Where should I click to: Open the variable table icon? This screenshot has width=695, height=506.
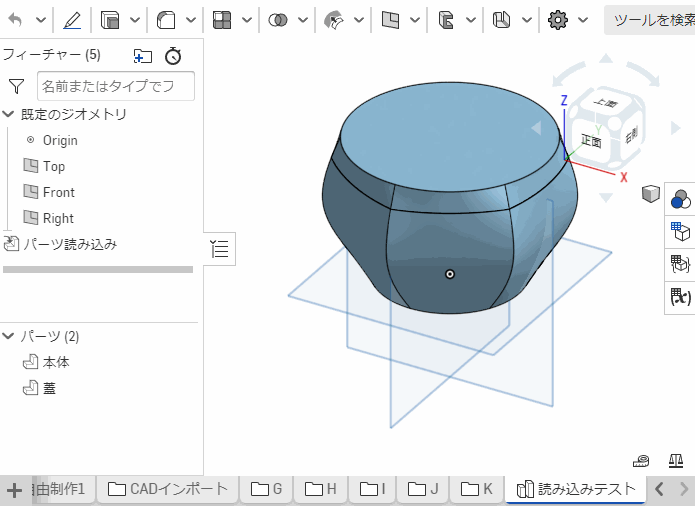click(681, 297)
